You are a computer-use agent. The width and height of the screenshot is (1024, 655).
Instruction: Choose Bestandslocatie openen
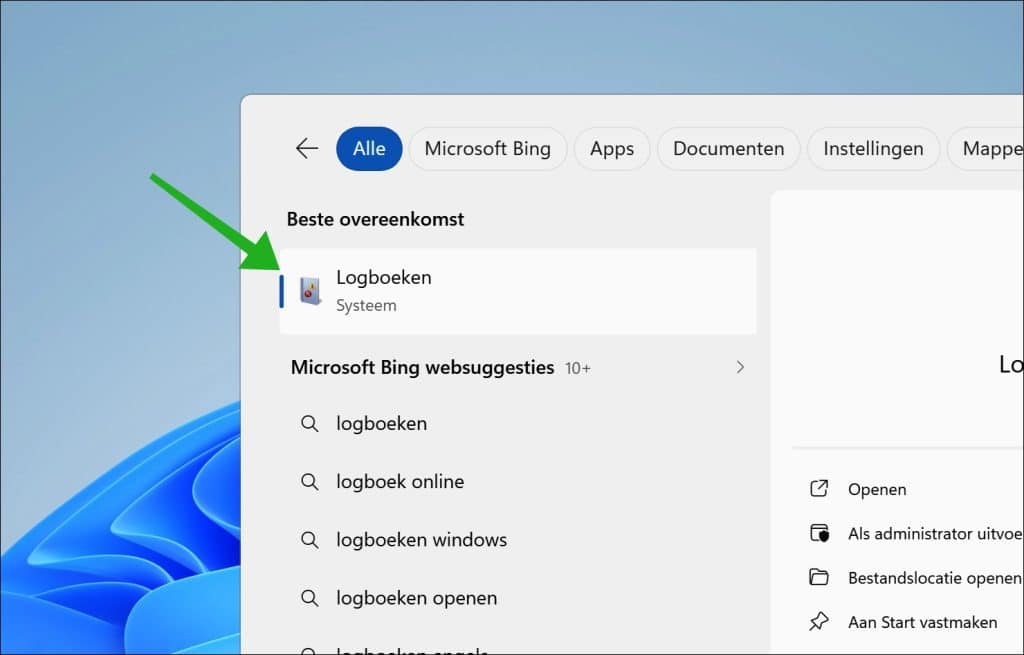935,578
